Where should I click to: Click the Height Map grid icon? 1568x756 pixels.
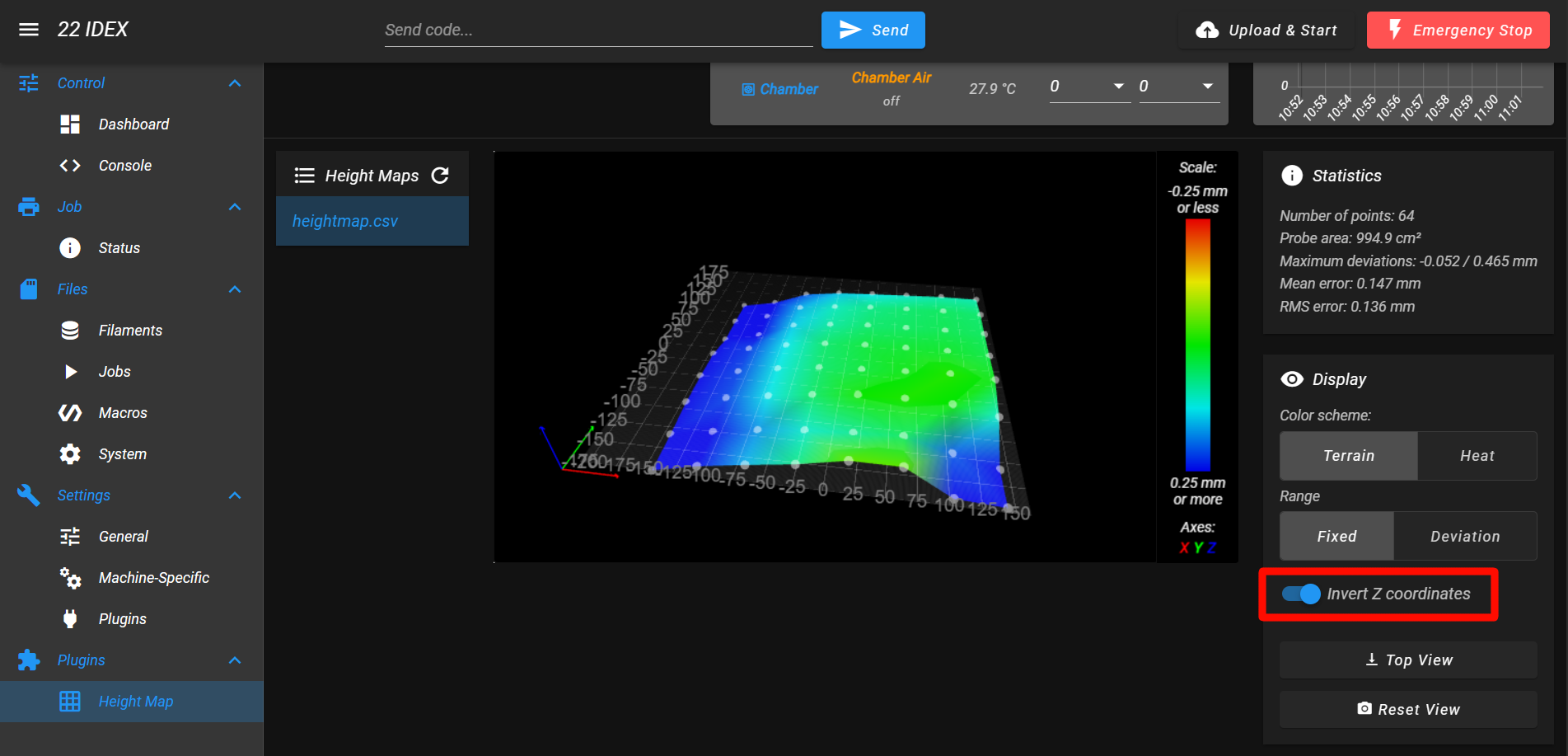(70, 702)
